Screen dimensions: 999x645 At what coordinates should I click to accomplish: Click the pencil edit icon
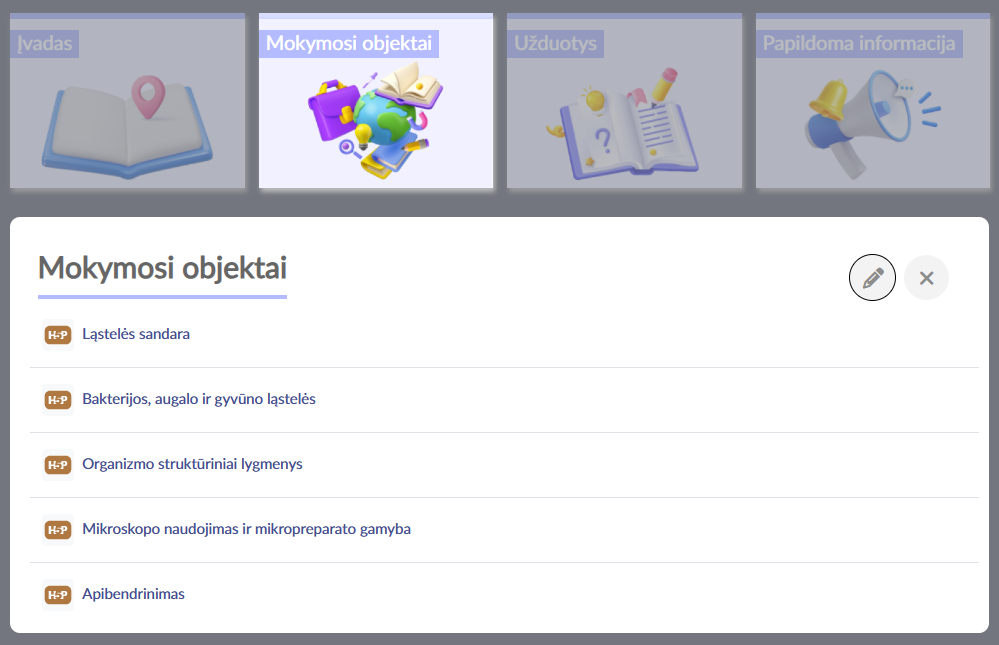[872, 278]
